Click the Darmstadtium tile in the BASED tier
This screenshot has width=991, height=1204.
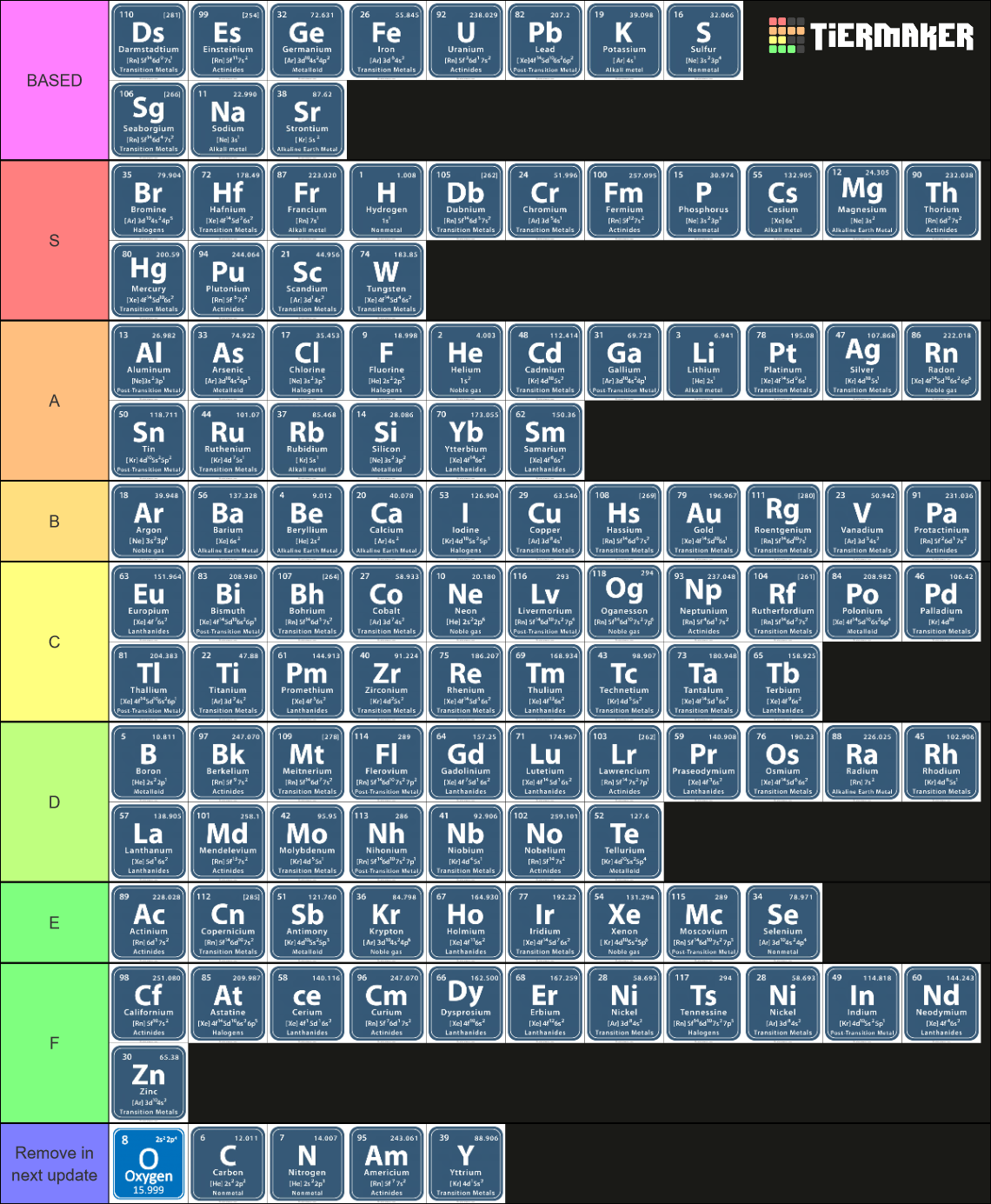point(148,39)
